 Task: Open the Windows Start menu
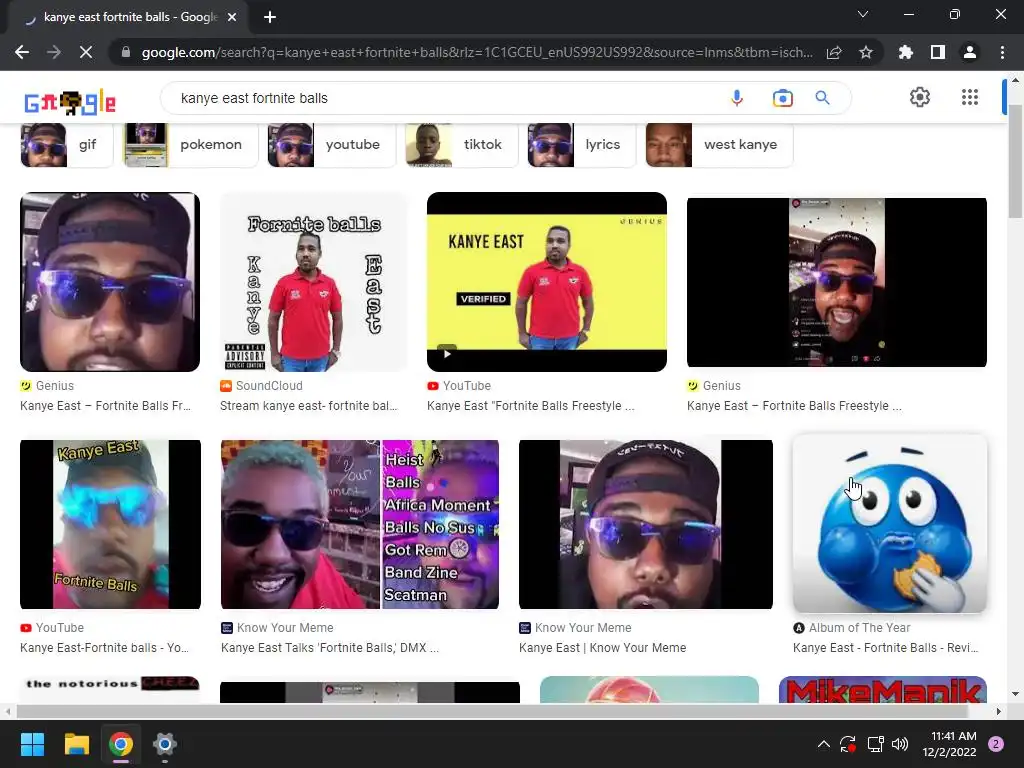click(x=32, y=744)
